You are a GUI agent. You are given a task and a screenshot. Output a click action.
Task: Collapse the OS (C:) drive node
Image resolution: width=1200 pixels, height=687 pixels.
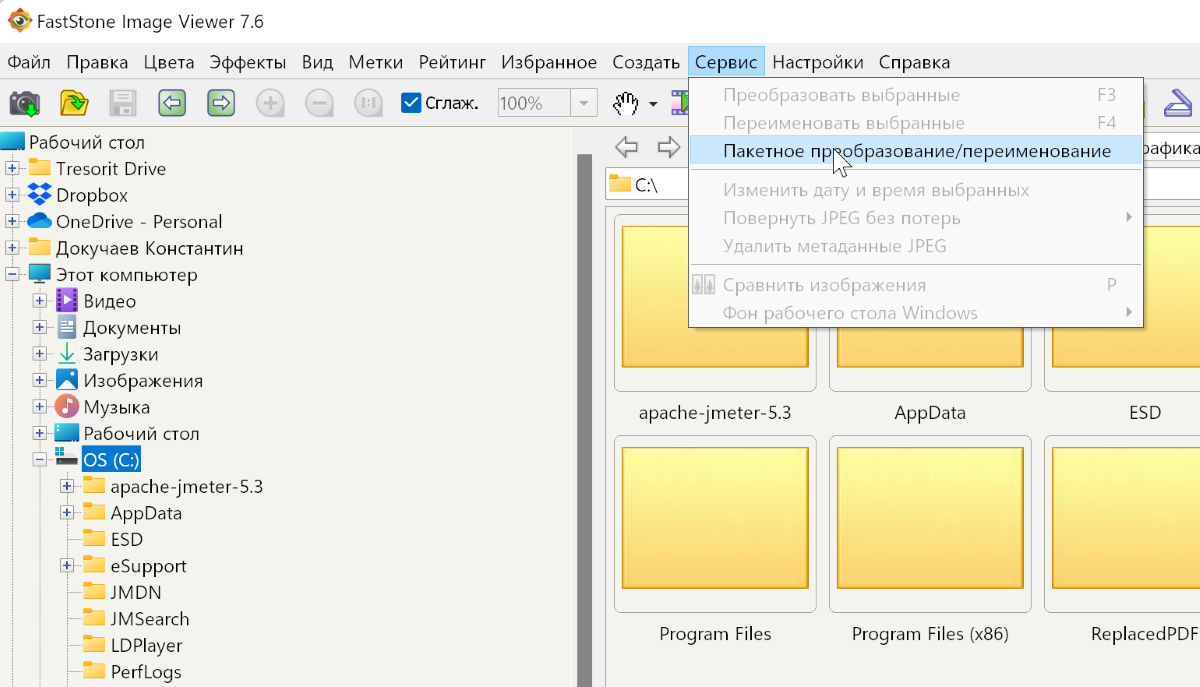pyautogui.click(x=40, y=460)
